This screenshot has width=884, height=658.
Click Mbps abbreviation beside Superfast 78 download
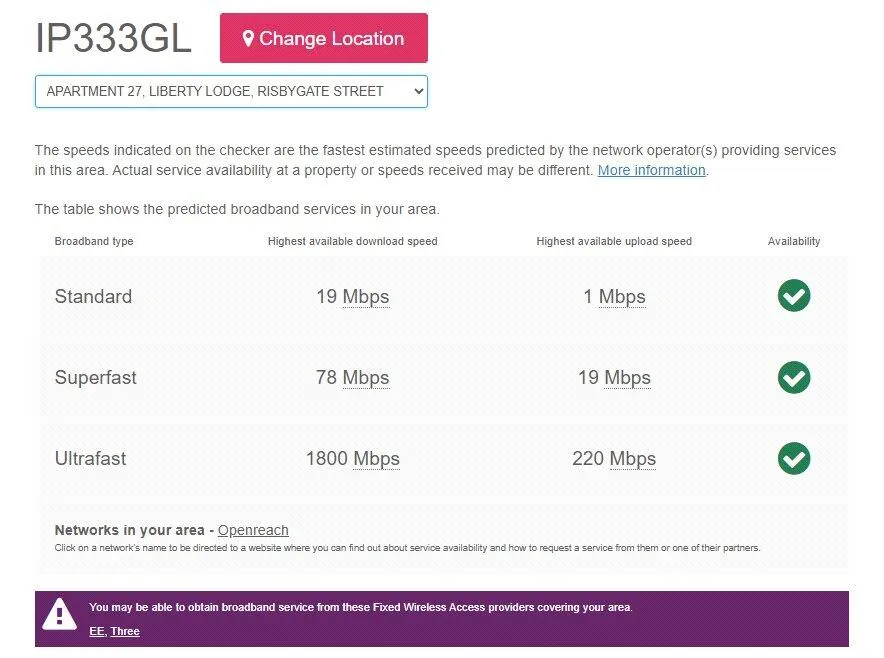366,378
